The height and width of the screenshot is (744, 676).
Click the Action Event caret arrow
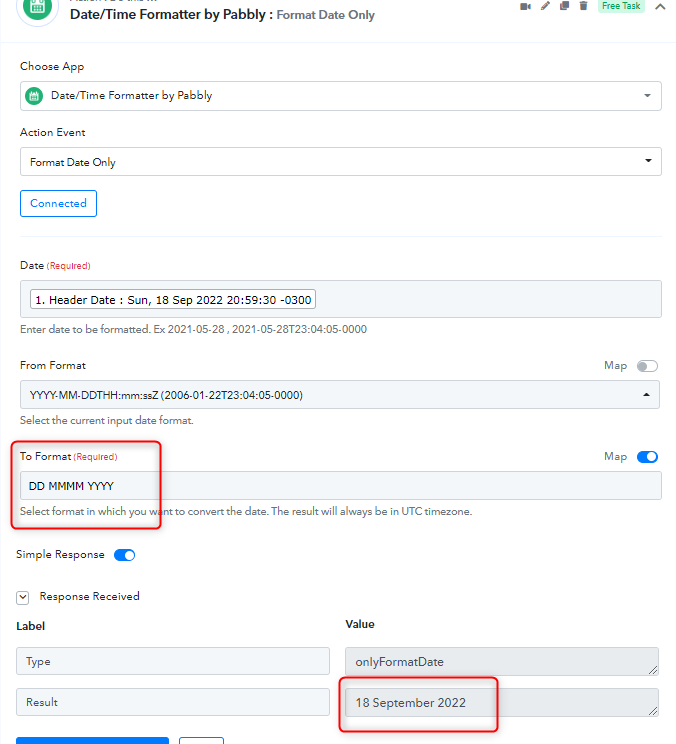[648, 160]
